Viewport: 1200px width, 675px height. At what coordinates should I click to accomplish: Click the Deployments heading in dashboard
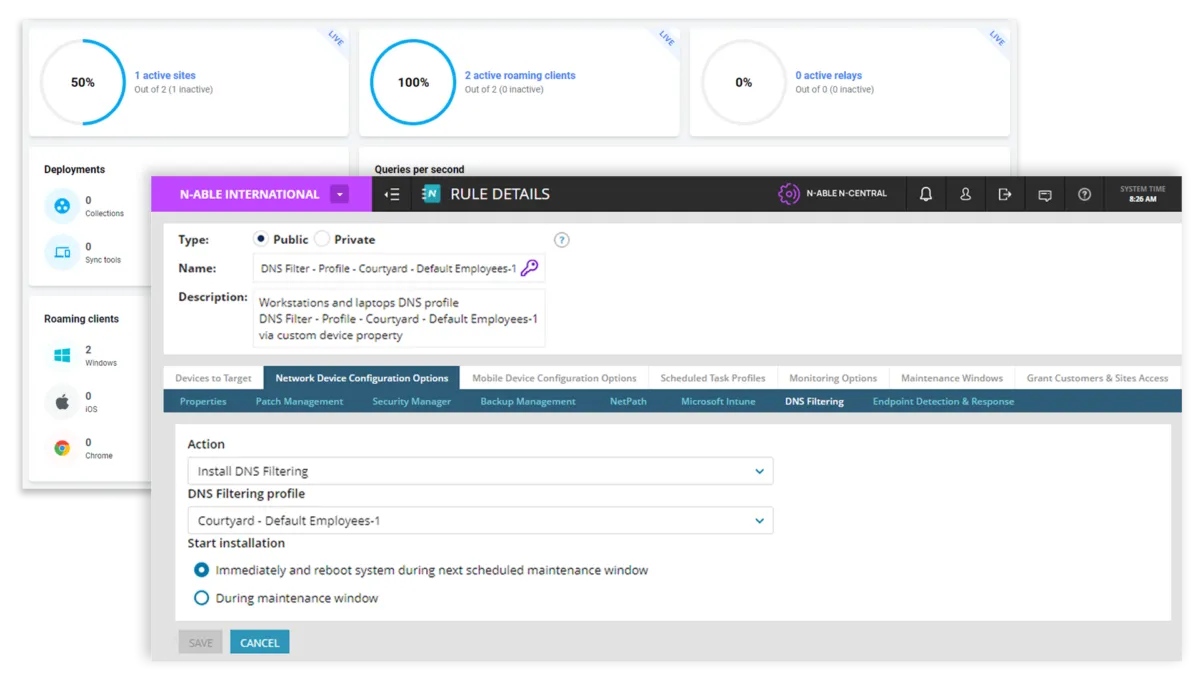click(x=74, y=169)
